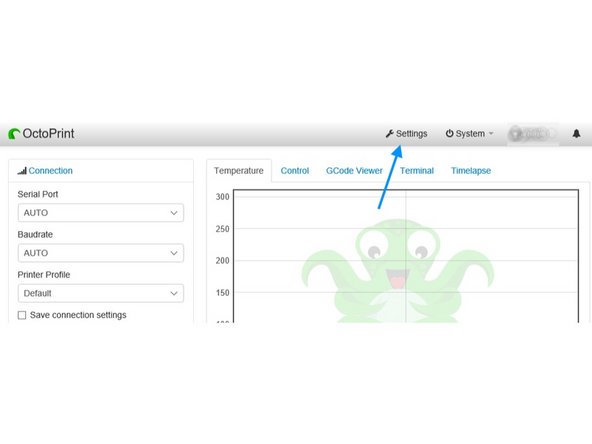
Task: Open the notifications bell
Action: (x=576, y=133)
